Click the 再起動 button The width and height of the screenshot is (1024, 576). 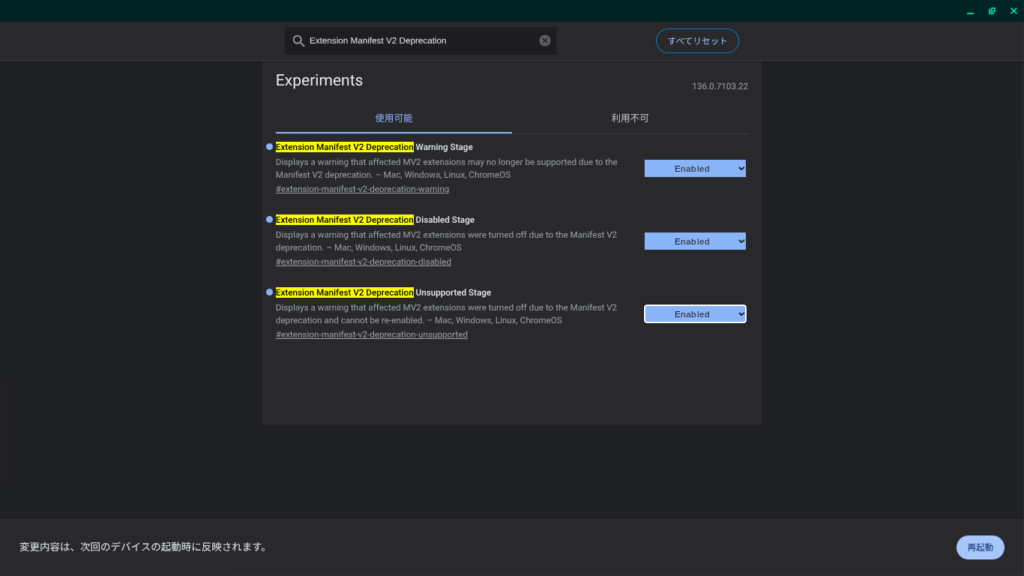pos(980,547)
